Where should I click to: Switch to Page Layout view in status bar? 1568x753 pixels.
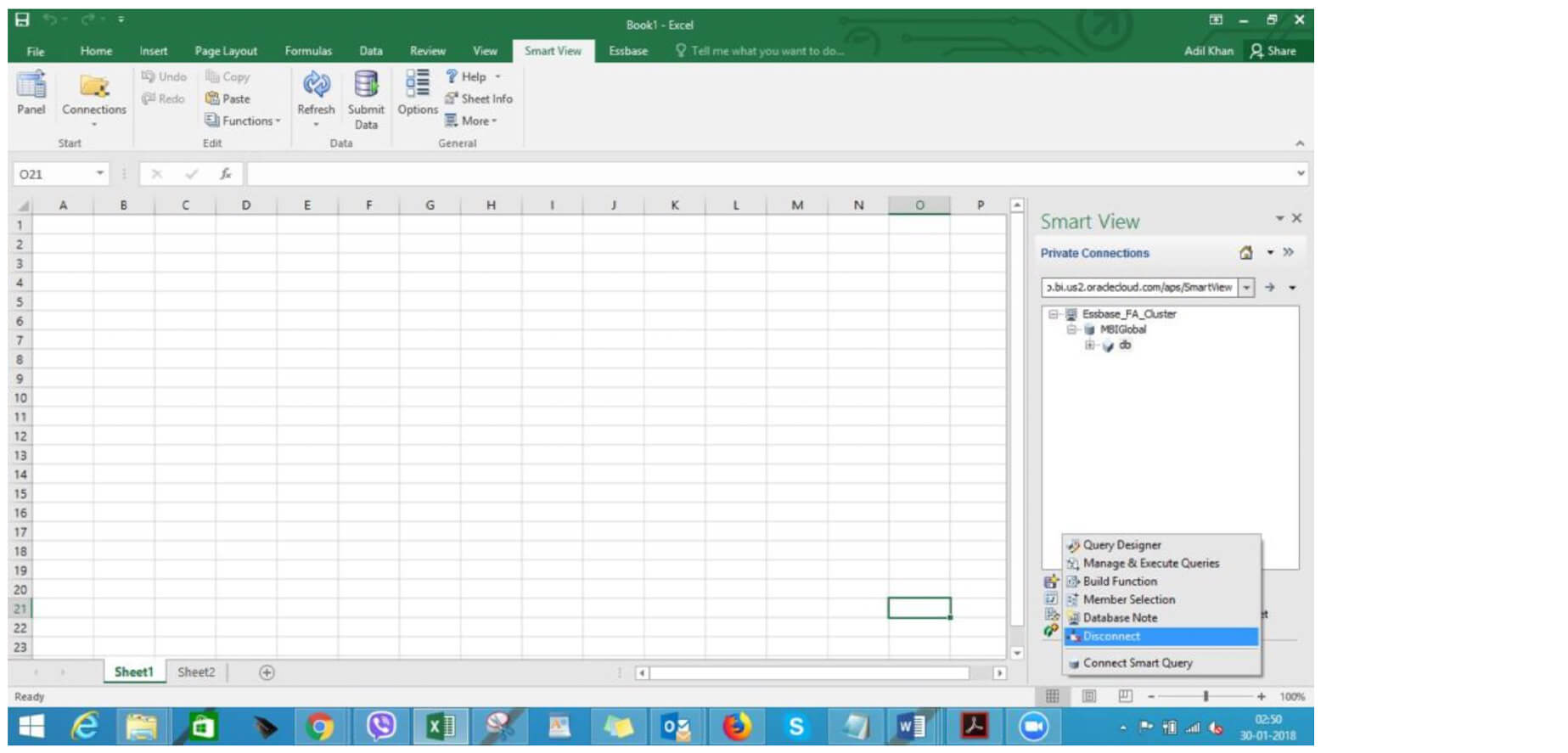click(1089, 696)
